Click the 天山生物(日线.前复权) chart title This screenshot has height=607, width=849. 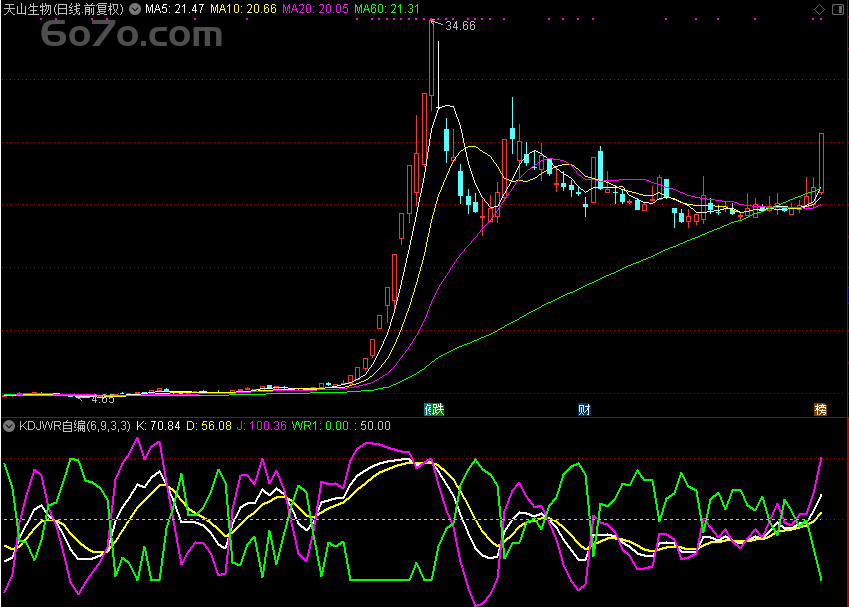64,9
